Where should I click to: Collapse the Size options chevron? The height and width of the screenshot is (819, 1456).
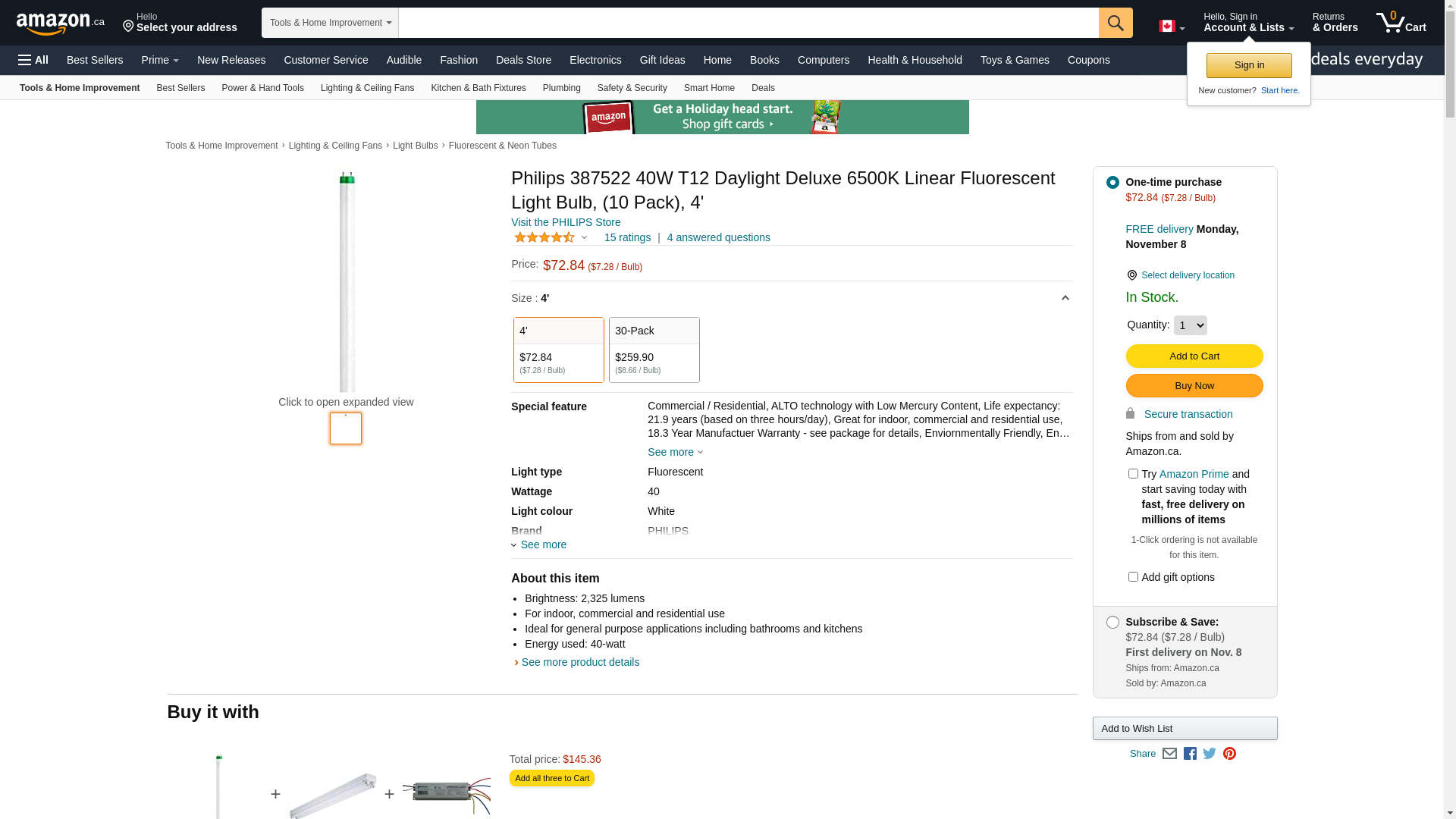tap(1065, 298)
